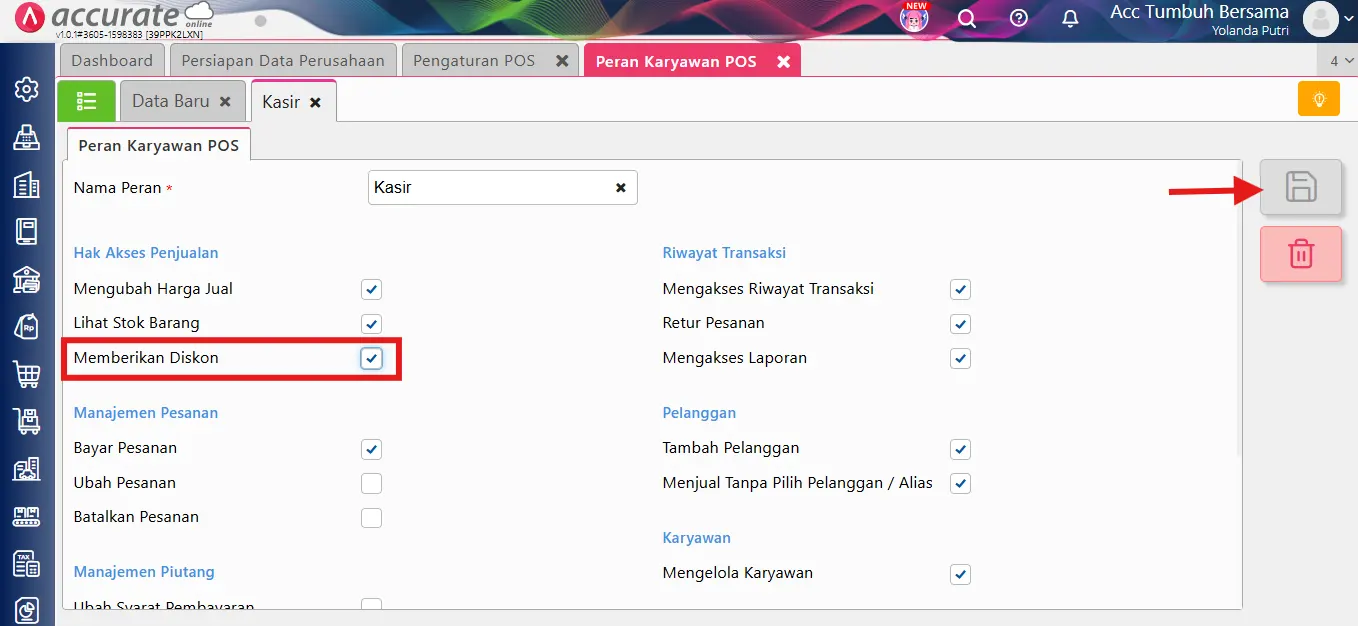Open the green list menu button
Viewport: 1358px width, 626px height.
tap(86, 100)
